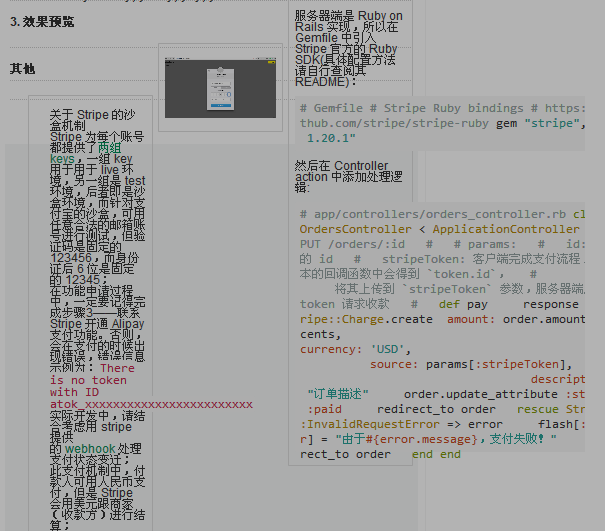The height and width of the screenshot is (531, 605).
Task: Click the 'atok_xxxxxxxx' token ID text
Action: pos(151,404)
